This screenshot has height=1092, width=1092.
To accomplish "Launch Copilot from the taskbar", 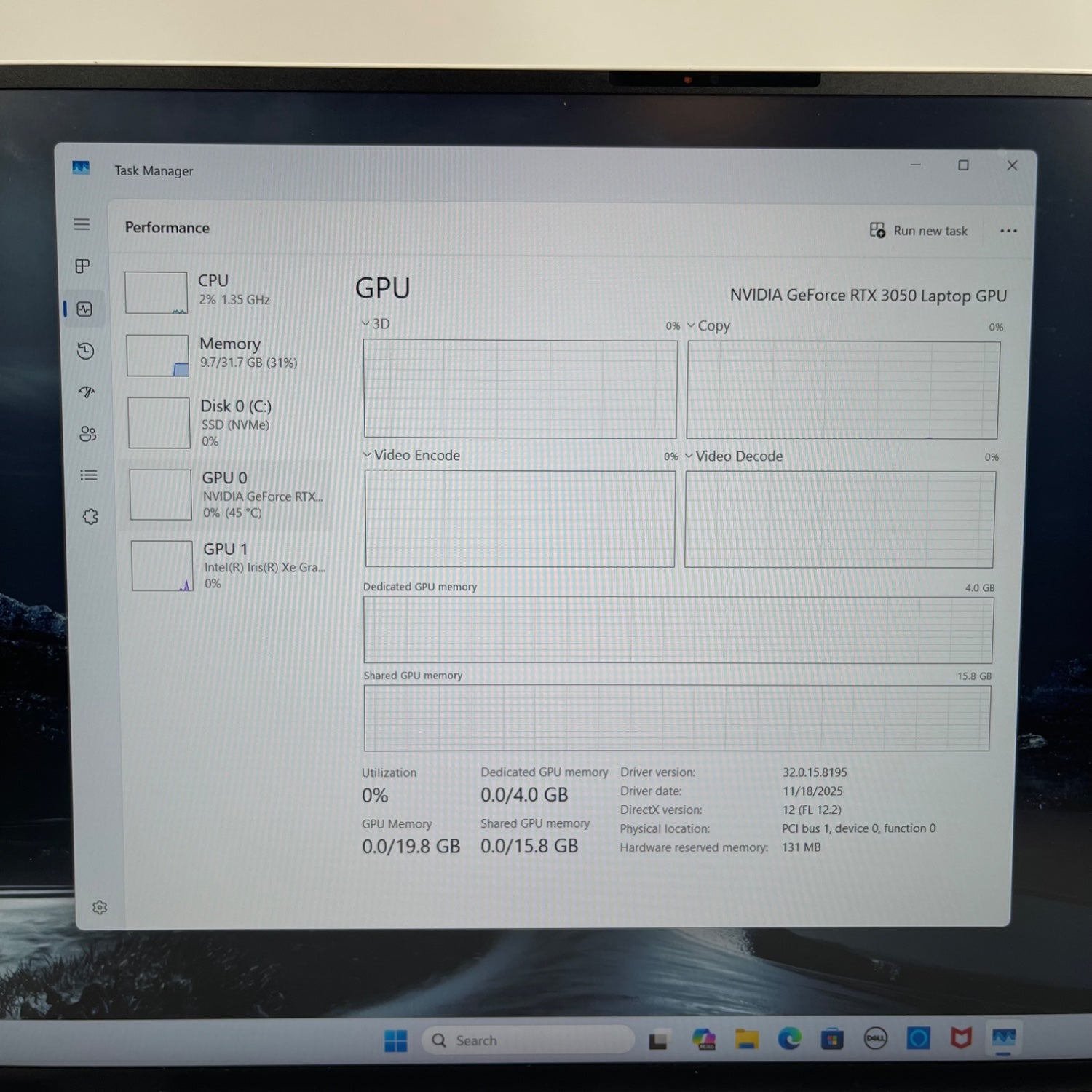I will (704, 1040).
